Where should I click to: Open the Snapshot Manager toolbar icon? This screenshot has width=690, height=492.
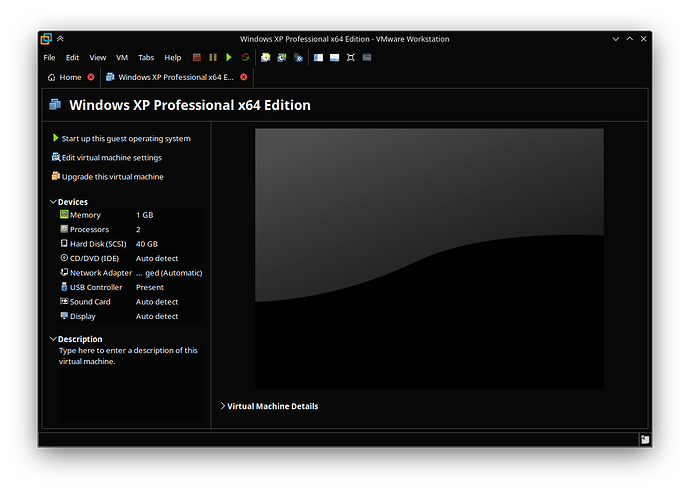click(298, 57)
